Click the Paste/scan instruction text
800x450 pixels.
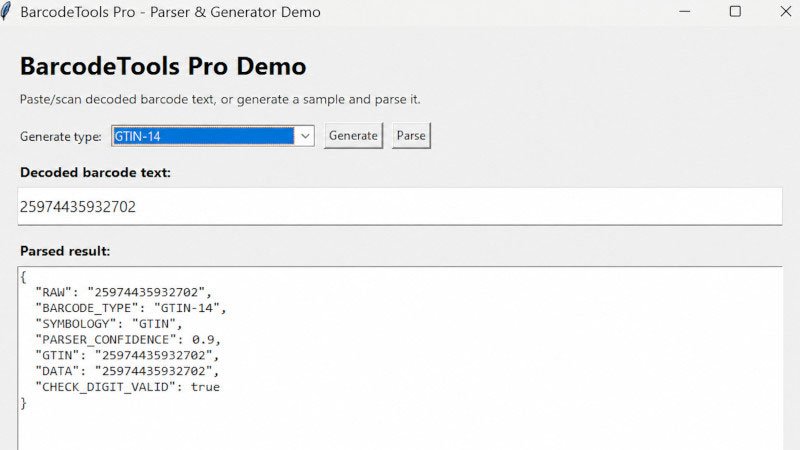click(x=220, y=99)
